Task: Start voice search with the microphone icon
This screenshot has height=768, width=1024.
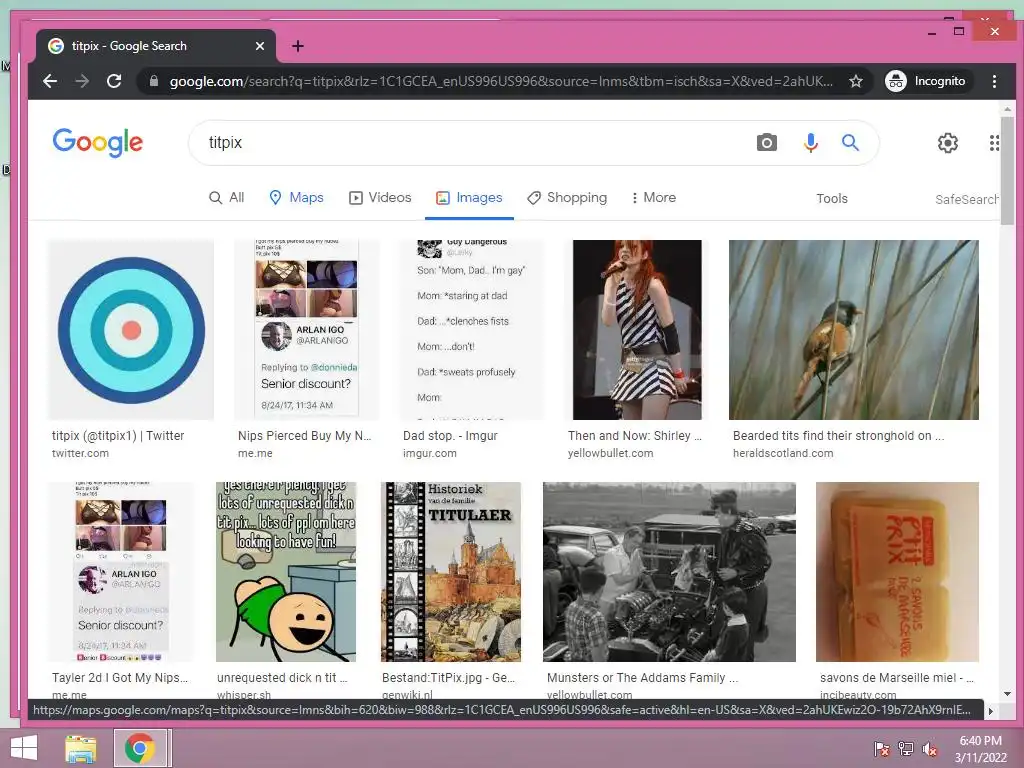Action: (810, 142)
